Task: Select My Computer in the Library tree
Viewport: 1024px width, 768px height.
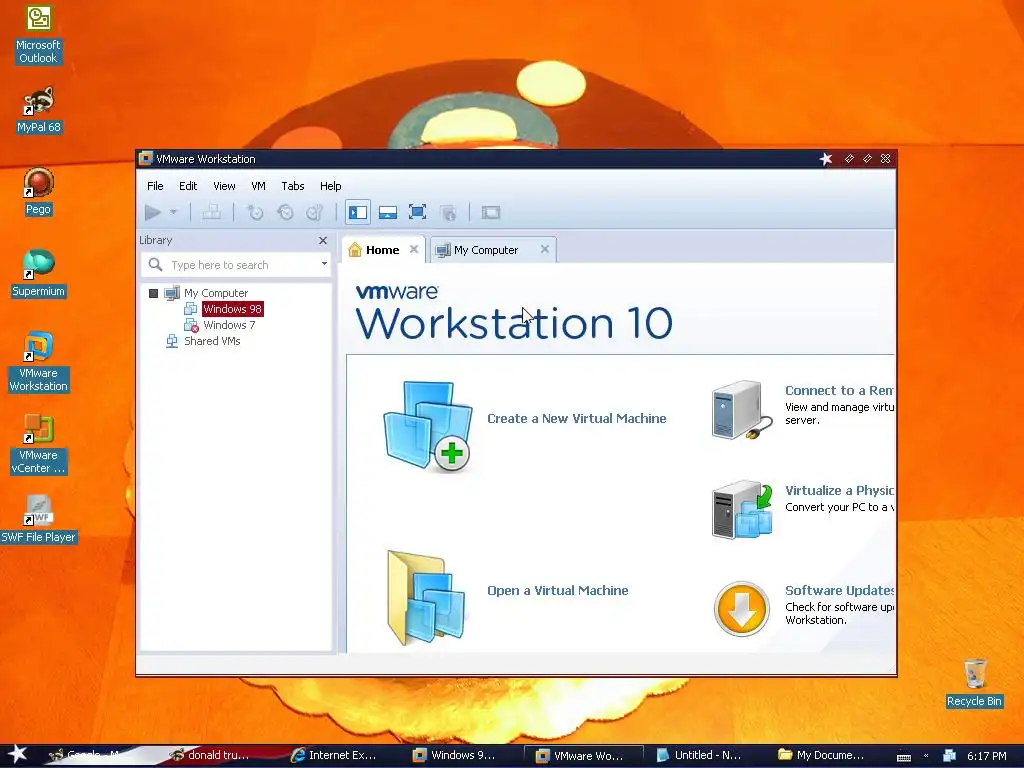Action: (x=216, y=293)
